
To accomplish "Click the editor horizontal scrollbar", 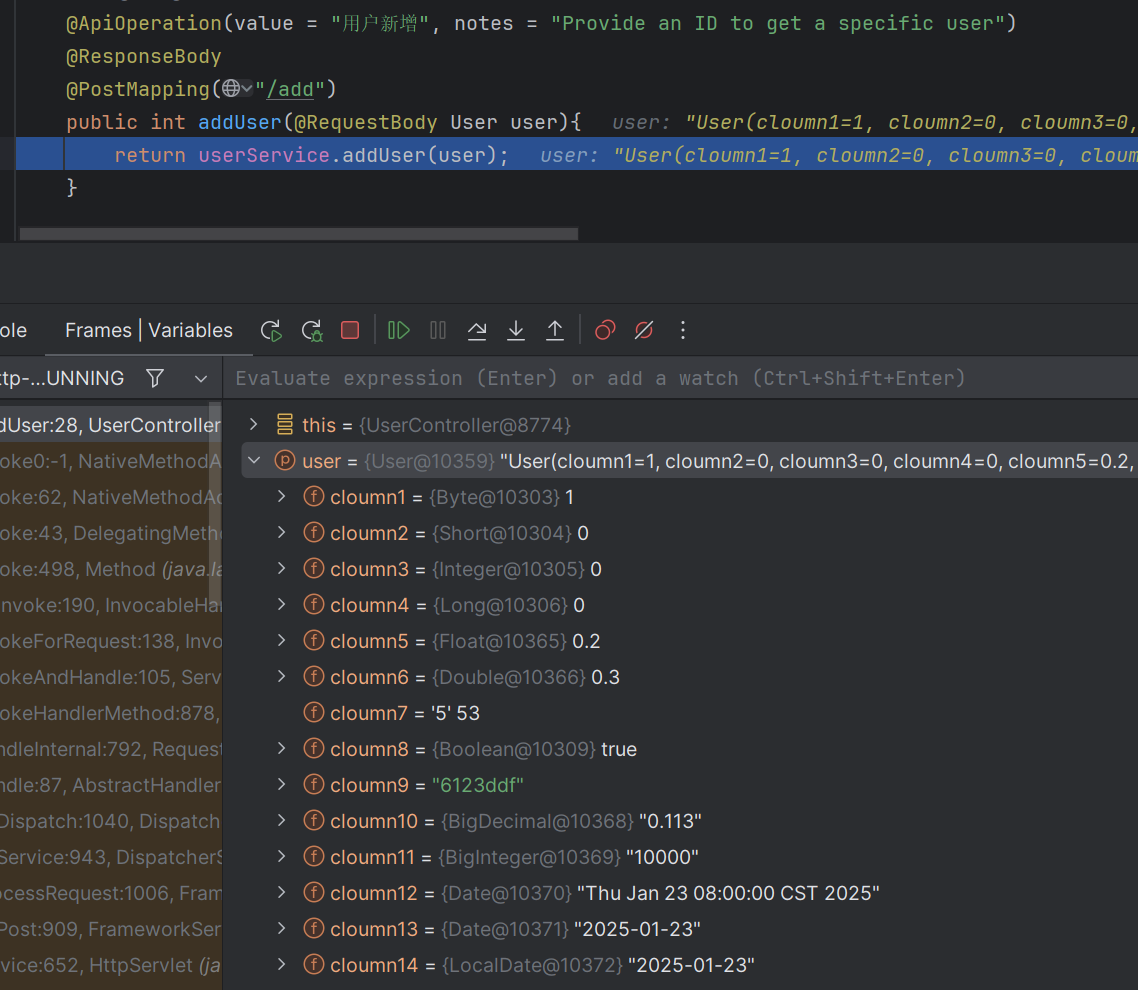I will coord(299,234).
